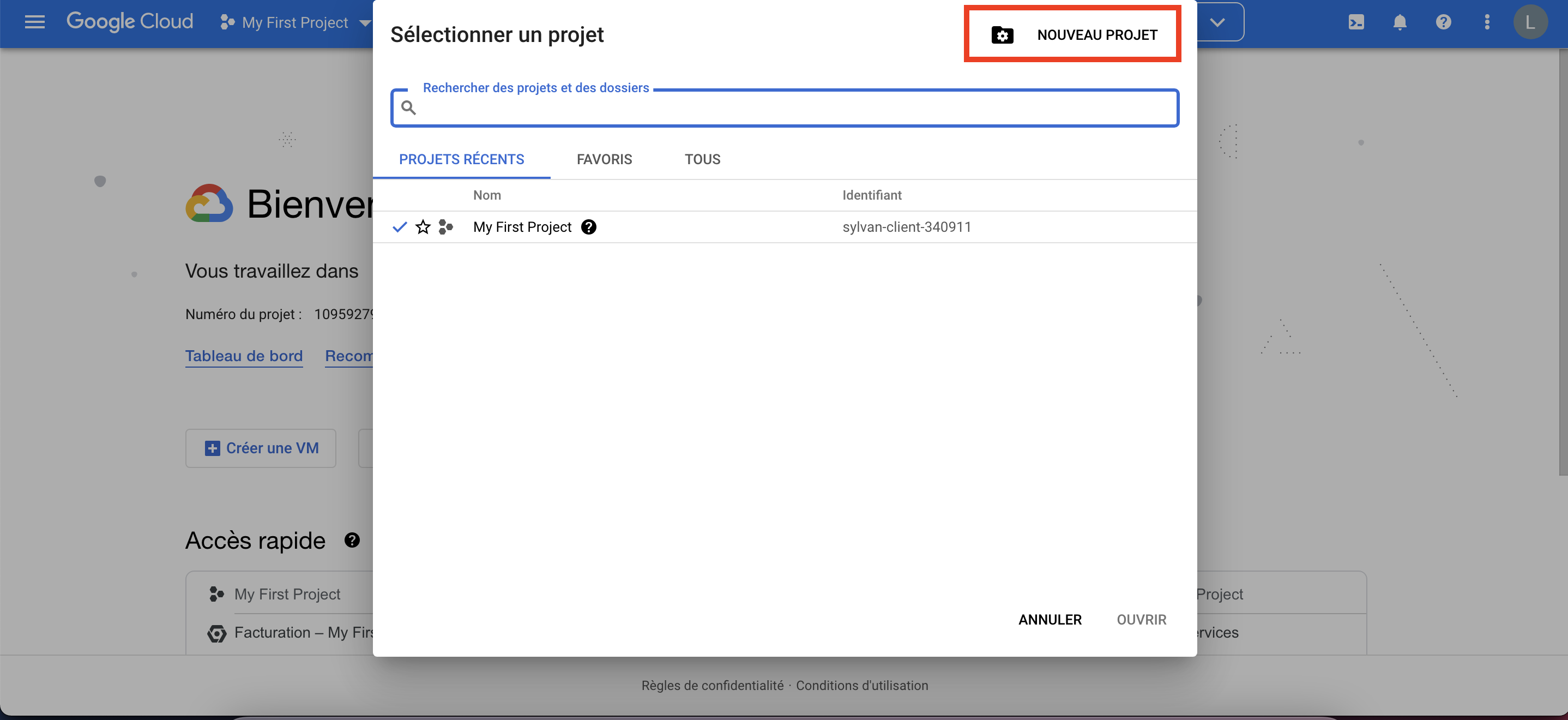Click the new project folder icon
The image size is (1568, 720).
click(1002, 35)
